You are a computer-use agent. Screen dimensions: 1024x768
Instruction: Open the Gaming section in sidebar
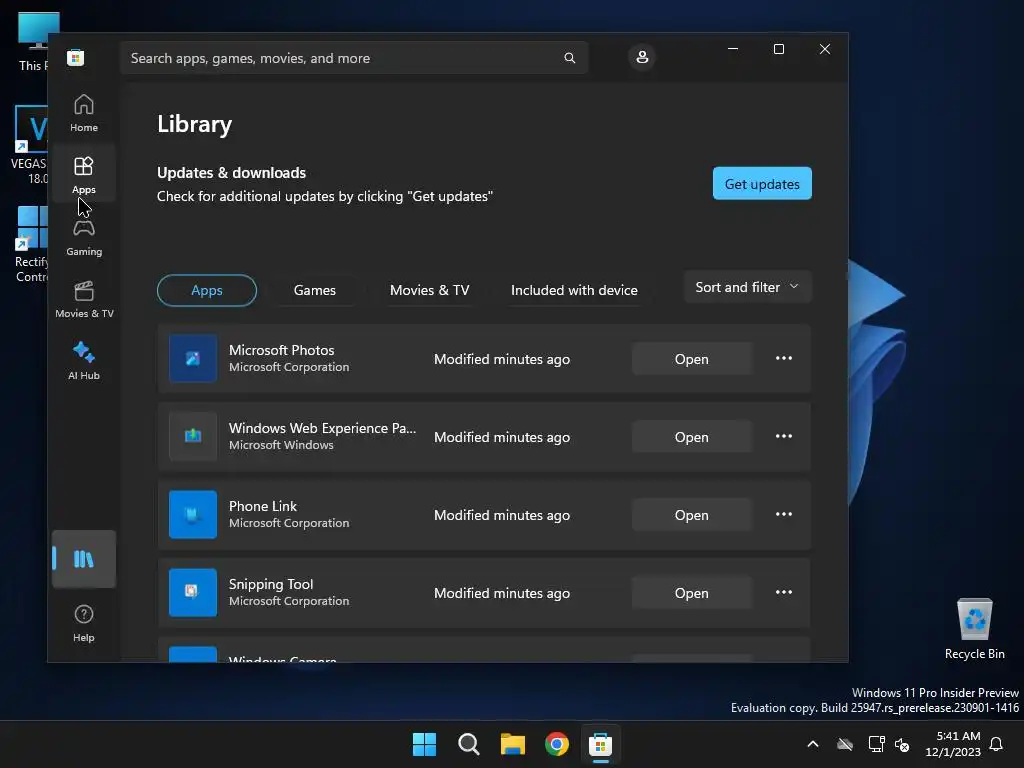pos(84,237)
